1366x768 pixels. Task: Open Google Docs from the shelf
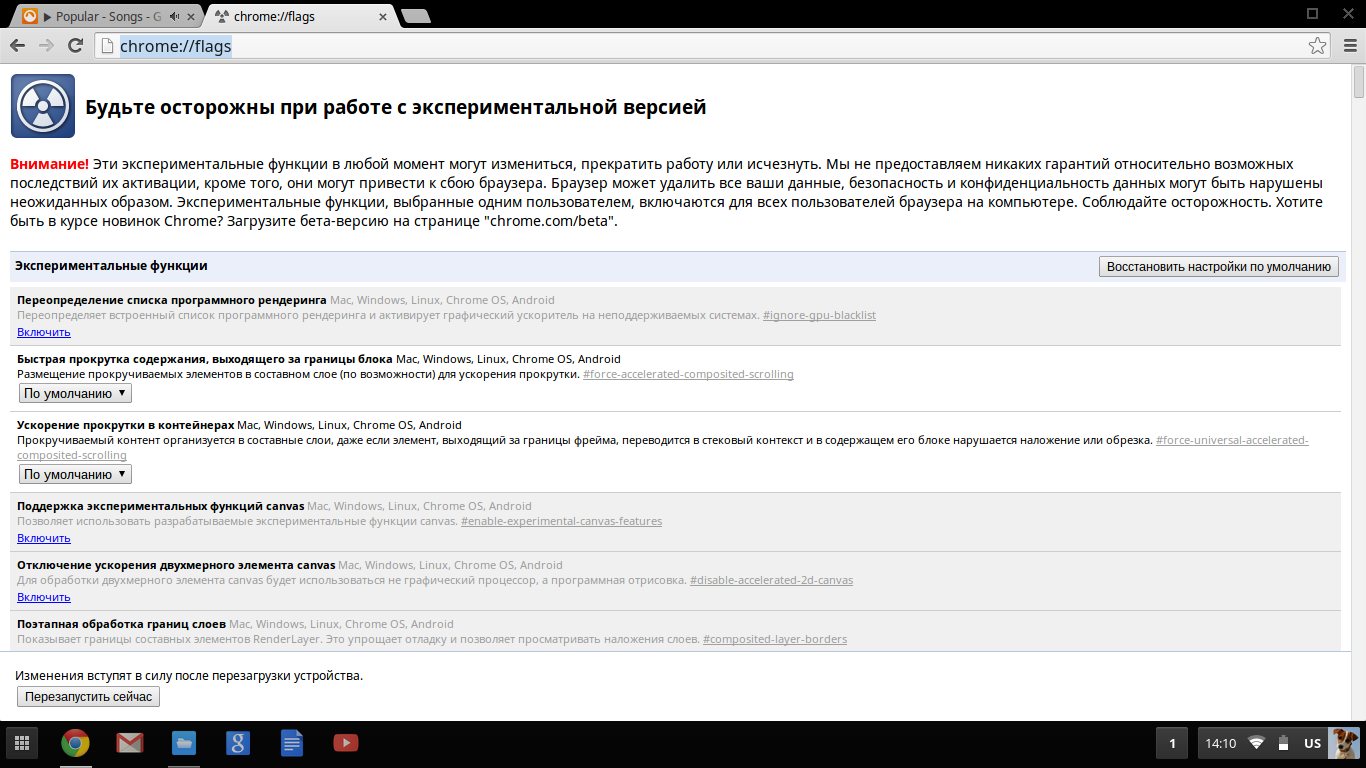(x=291, y=743)
